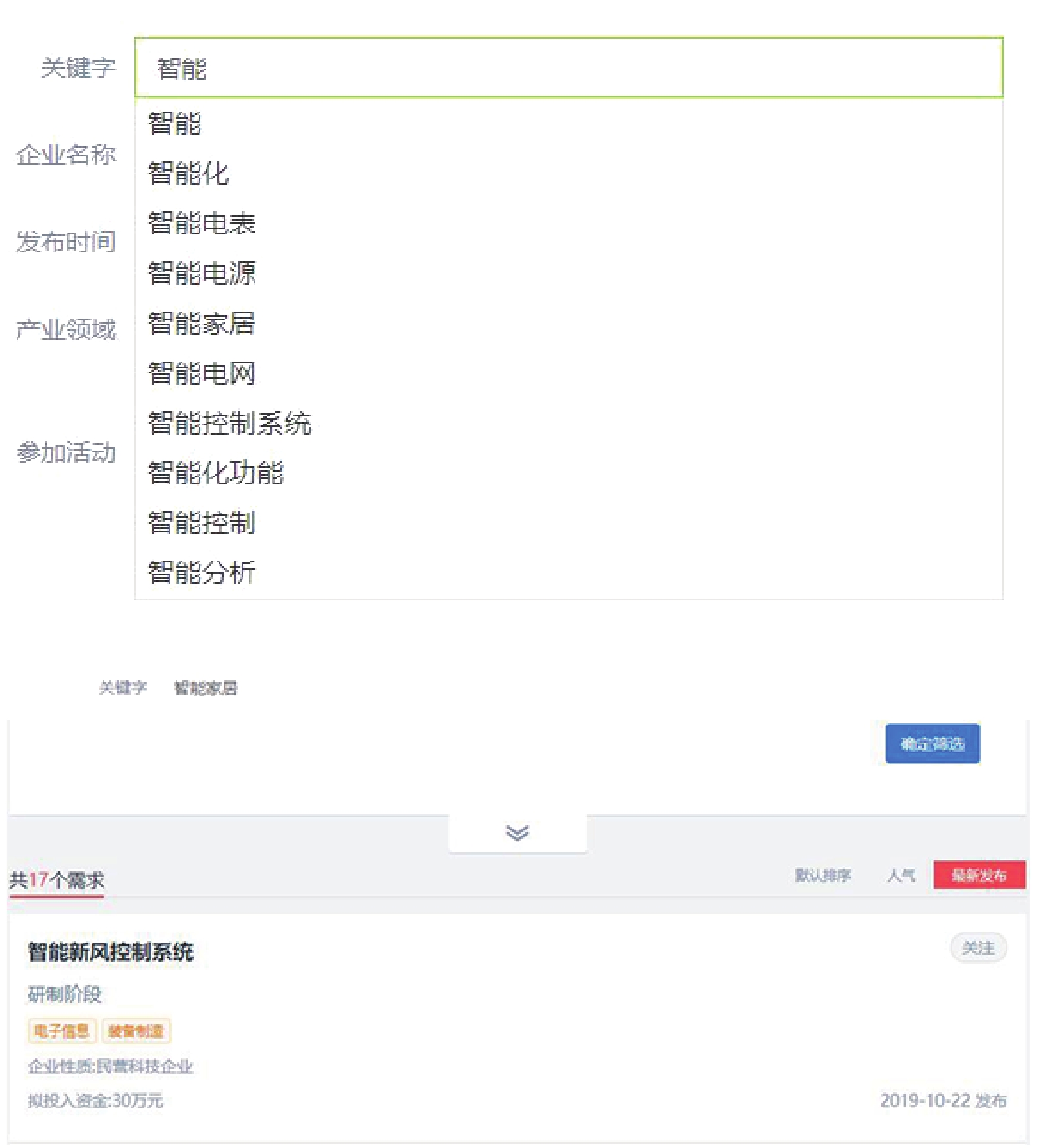
Task: Sort results by 人气
Action: (x=901, y=875)
